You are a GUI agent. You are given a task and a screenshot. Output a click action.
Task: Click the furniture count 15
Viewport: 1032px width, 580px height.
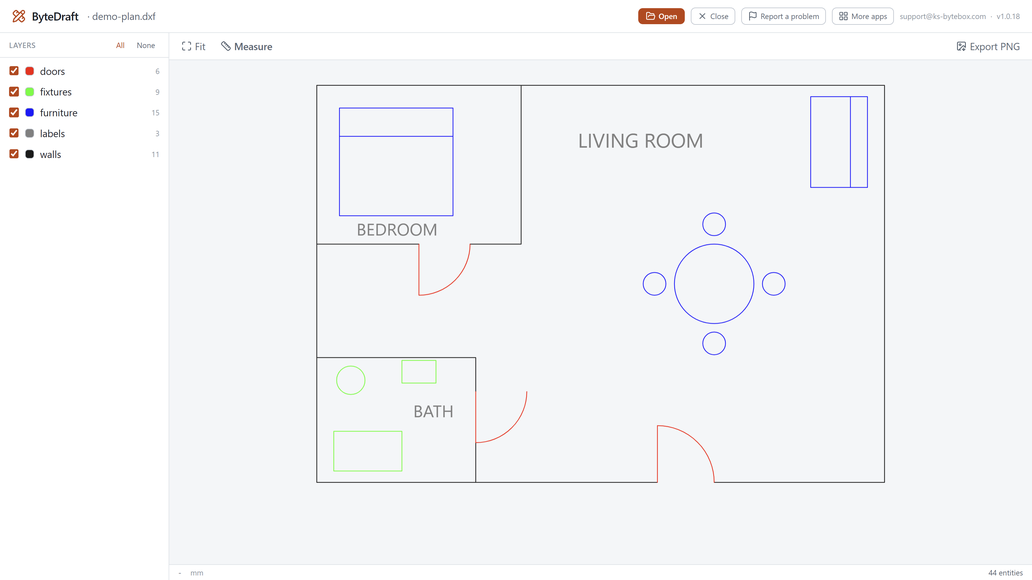pyautogui.click(x=155, y=113)
